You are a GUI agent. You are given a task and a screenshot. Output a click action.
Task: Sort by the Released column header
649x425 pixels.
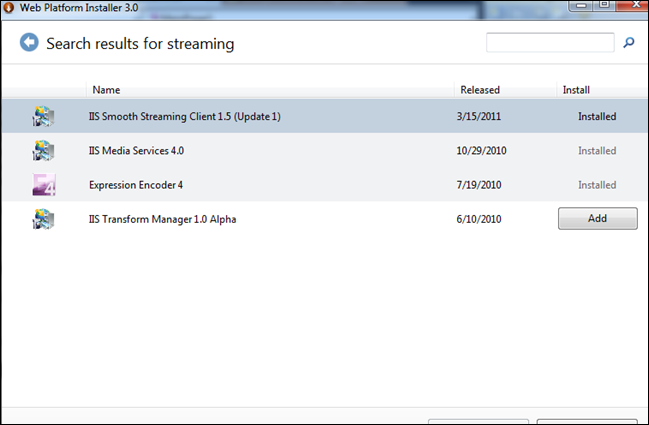coord(480,90)
